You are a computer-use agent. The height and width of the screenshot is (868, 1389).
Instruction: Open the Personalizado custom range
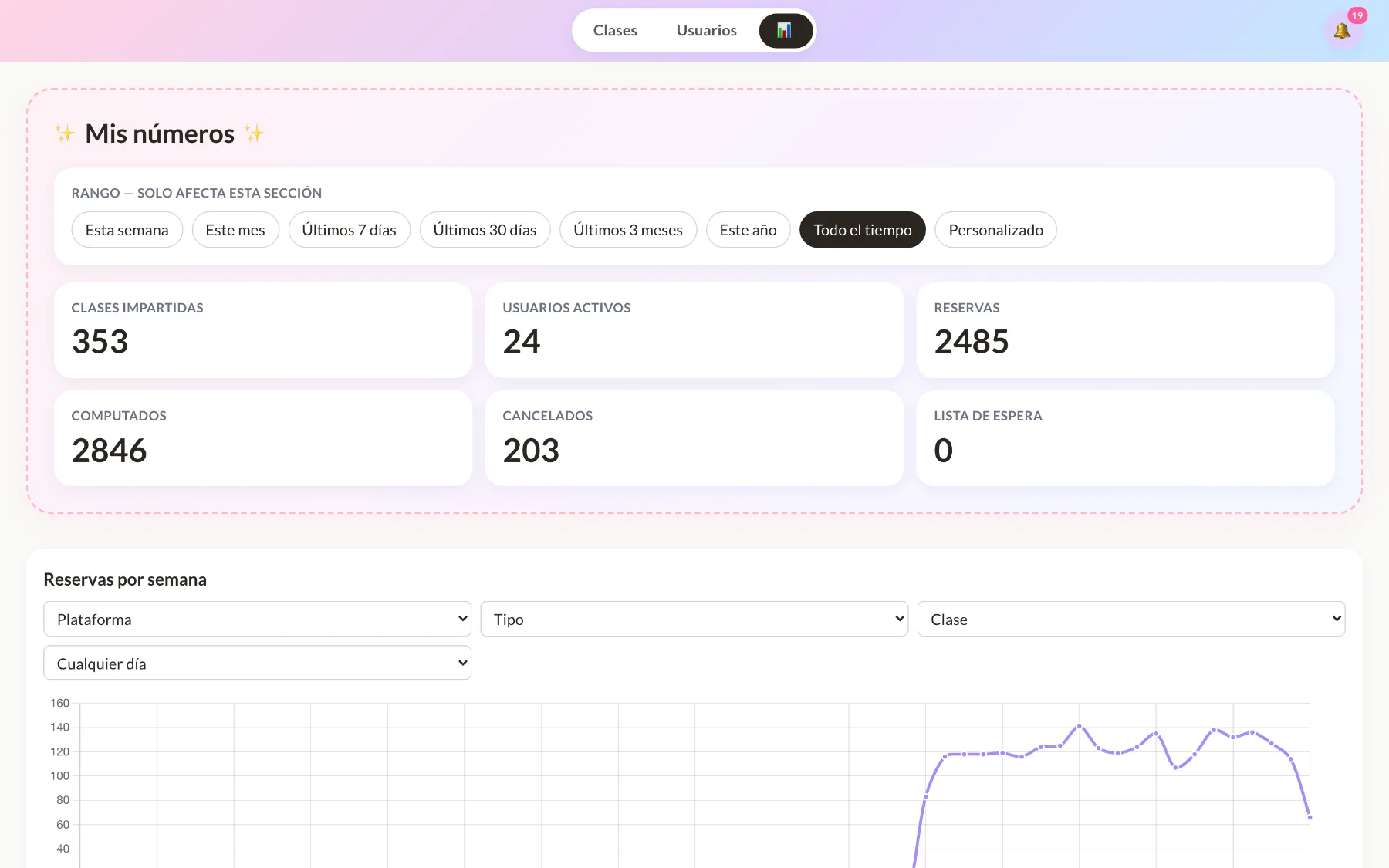[995, 230]
